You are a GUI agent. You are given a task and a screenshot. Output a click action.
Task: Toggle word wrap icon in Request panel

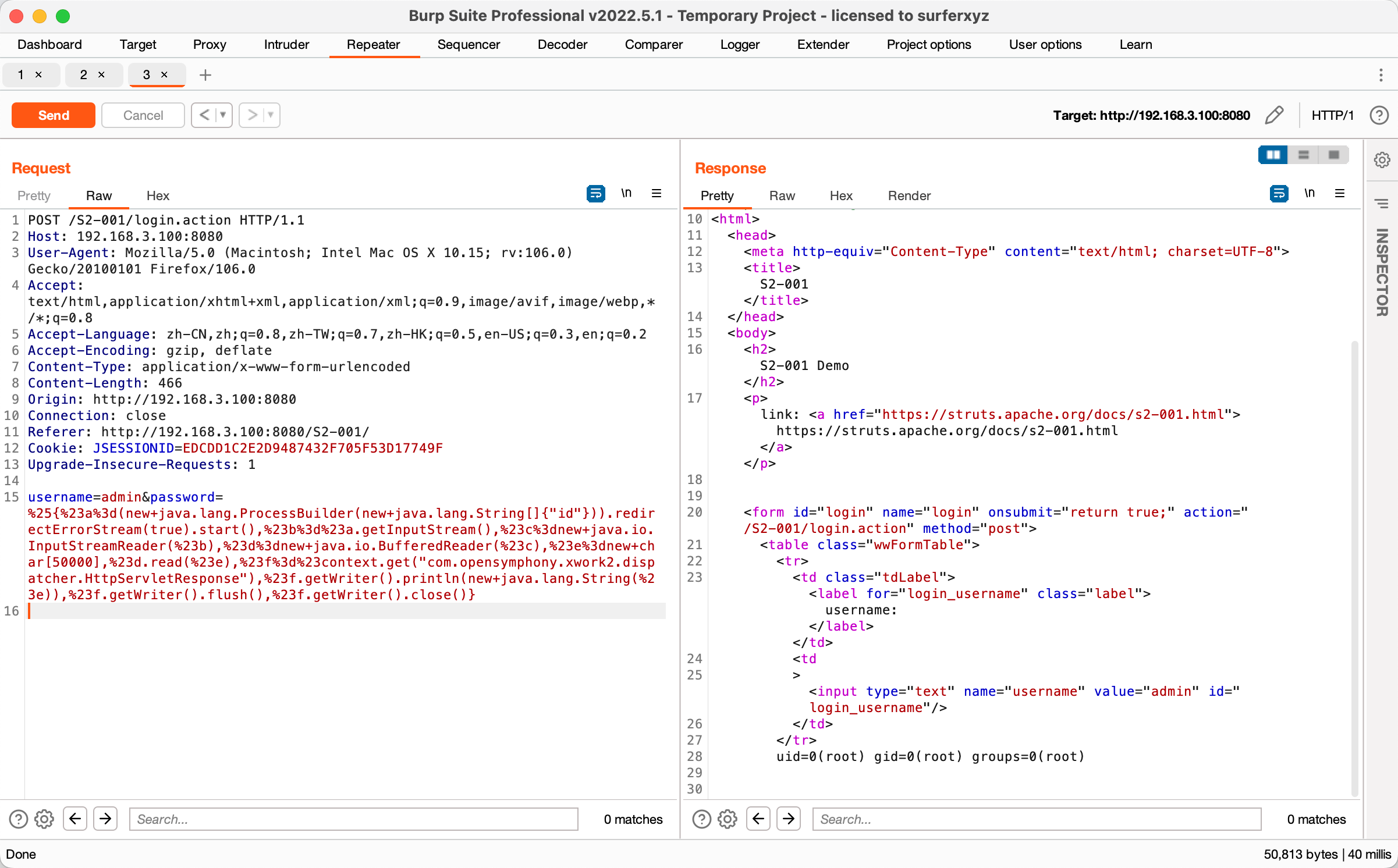point(595,194)
